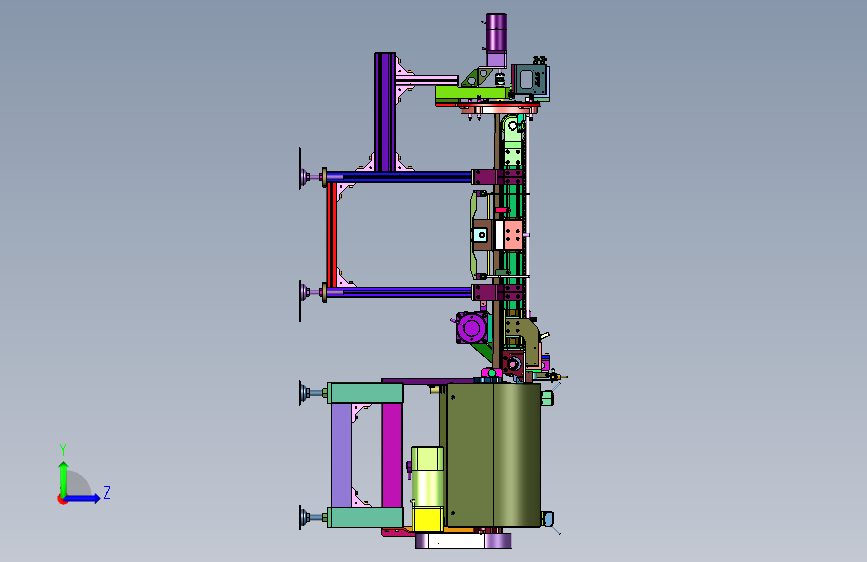Select the purple cylindrical motor at the top
867x562 pixels.
click(x=496, y=33)
